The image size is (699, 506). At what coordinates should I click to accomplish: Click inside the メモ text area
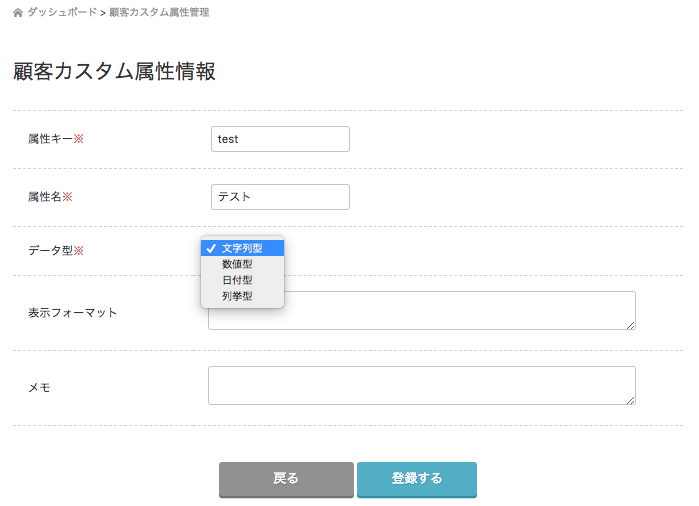[421, 385]
